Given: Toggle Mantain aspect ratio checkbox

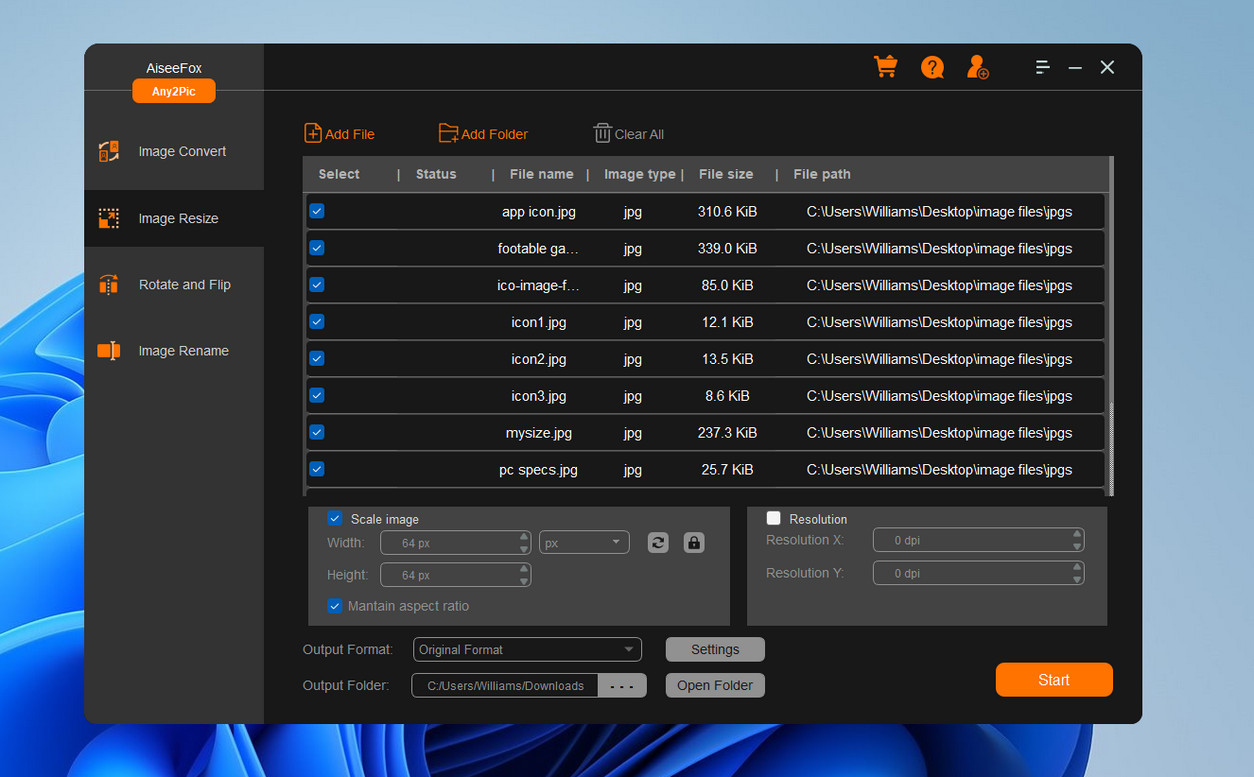Looking at the screenshot, I should [x=335, y=606].
